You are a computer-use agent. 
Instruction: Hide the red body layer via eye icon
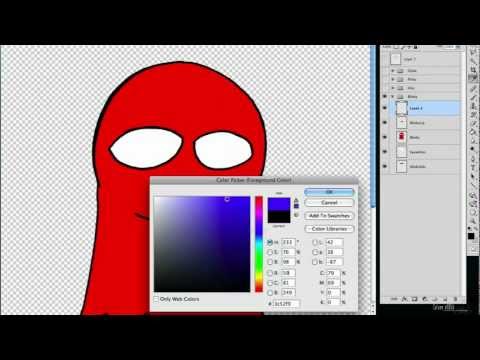(385, 137)
